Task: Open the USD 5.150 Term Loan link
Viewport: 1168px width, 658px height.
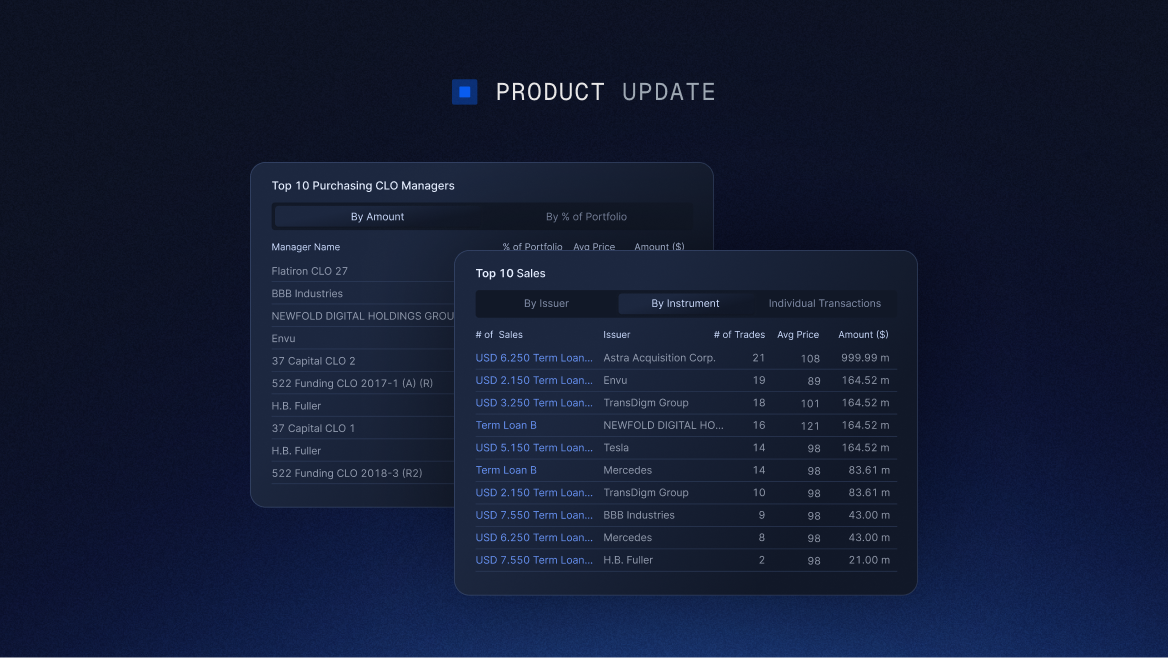Action: [534, 447]
